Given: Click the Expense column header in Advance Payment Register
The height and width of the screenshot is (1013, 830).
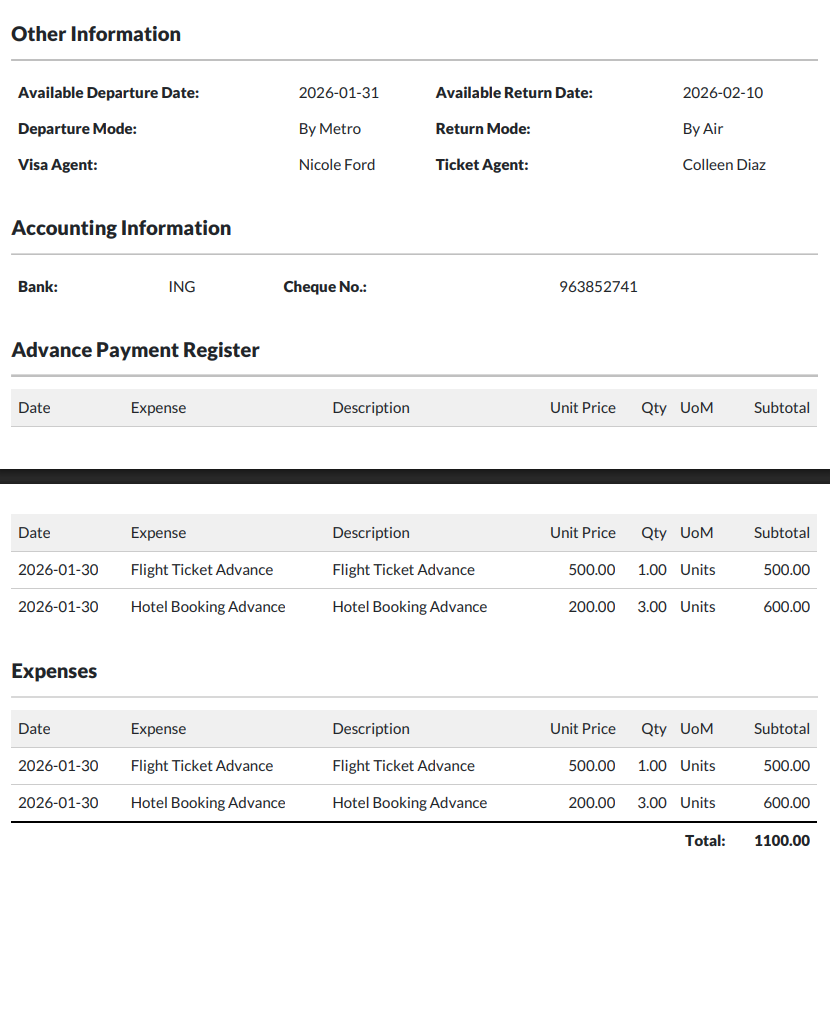Looking at the screenshot, I should [x=158, y=408].
